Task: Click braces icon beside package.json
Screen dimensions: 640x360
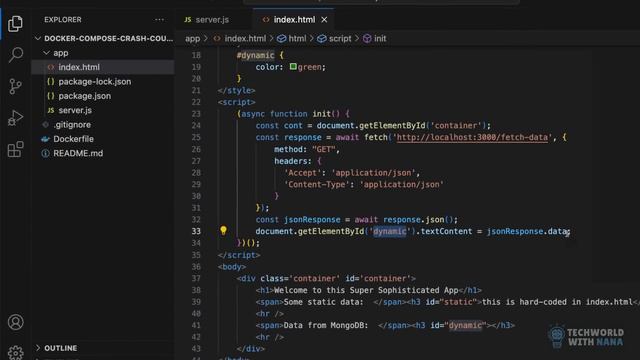Action: (x=51, y=96)
